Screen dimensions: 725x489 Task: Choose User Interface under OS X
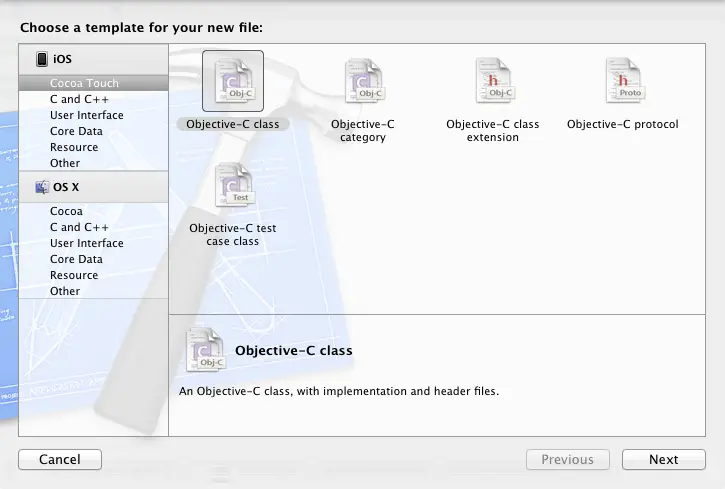click(x=87, y=243)
